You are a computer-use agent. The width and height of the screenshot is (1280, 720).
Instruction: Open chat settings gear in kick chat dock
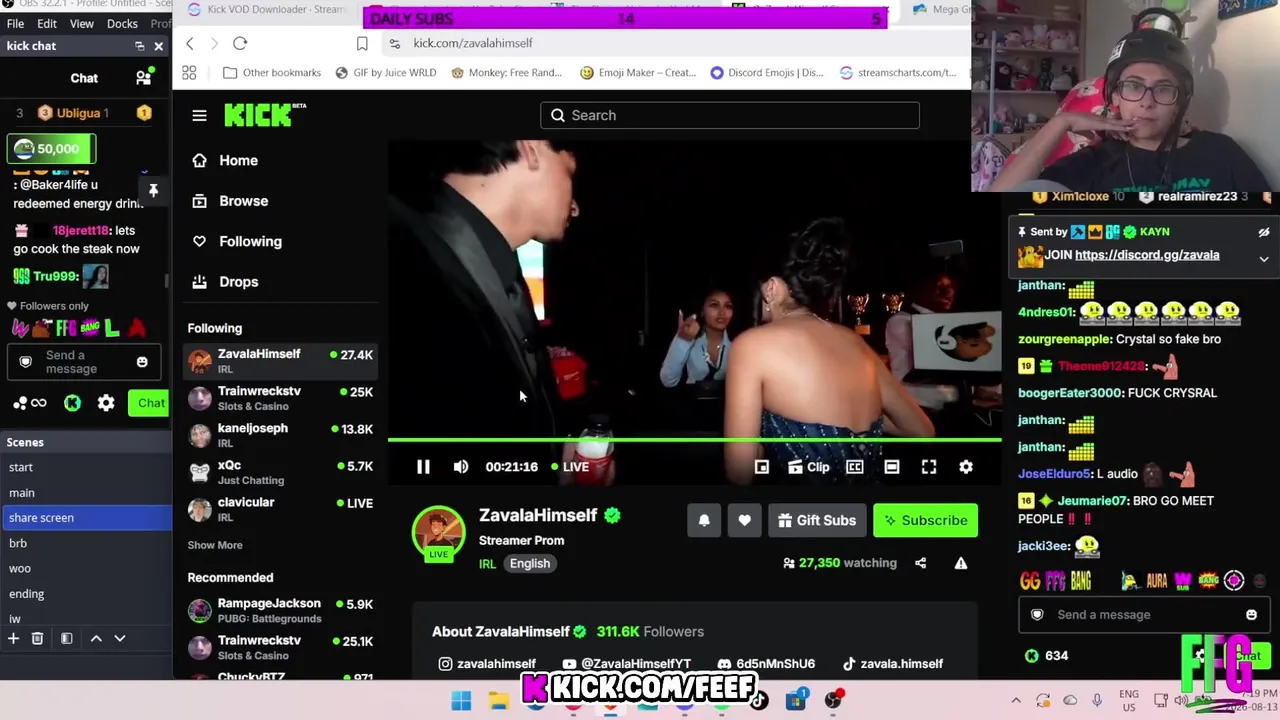click(106, 403)
